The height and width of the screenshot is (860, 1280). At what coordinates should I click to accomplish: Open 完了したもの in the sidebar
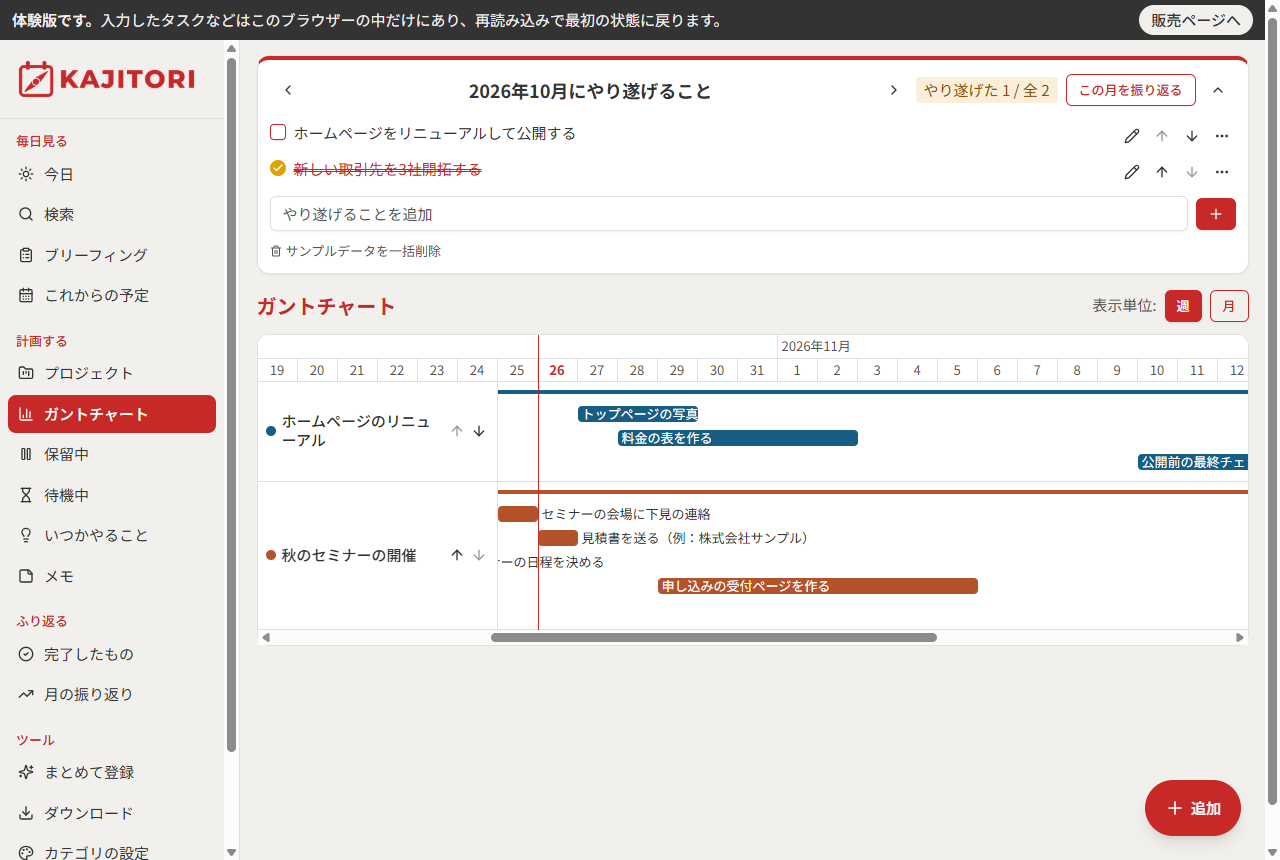pos(112,654)
